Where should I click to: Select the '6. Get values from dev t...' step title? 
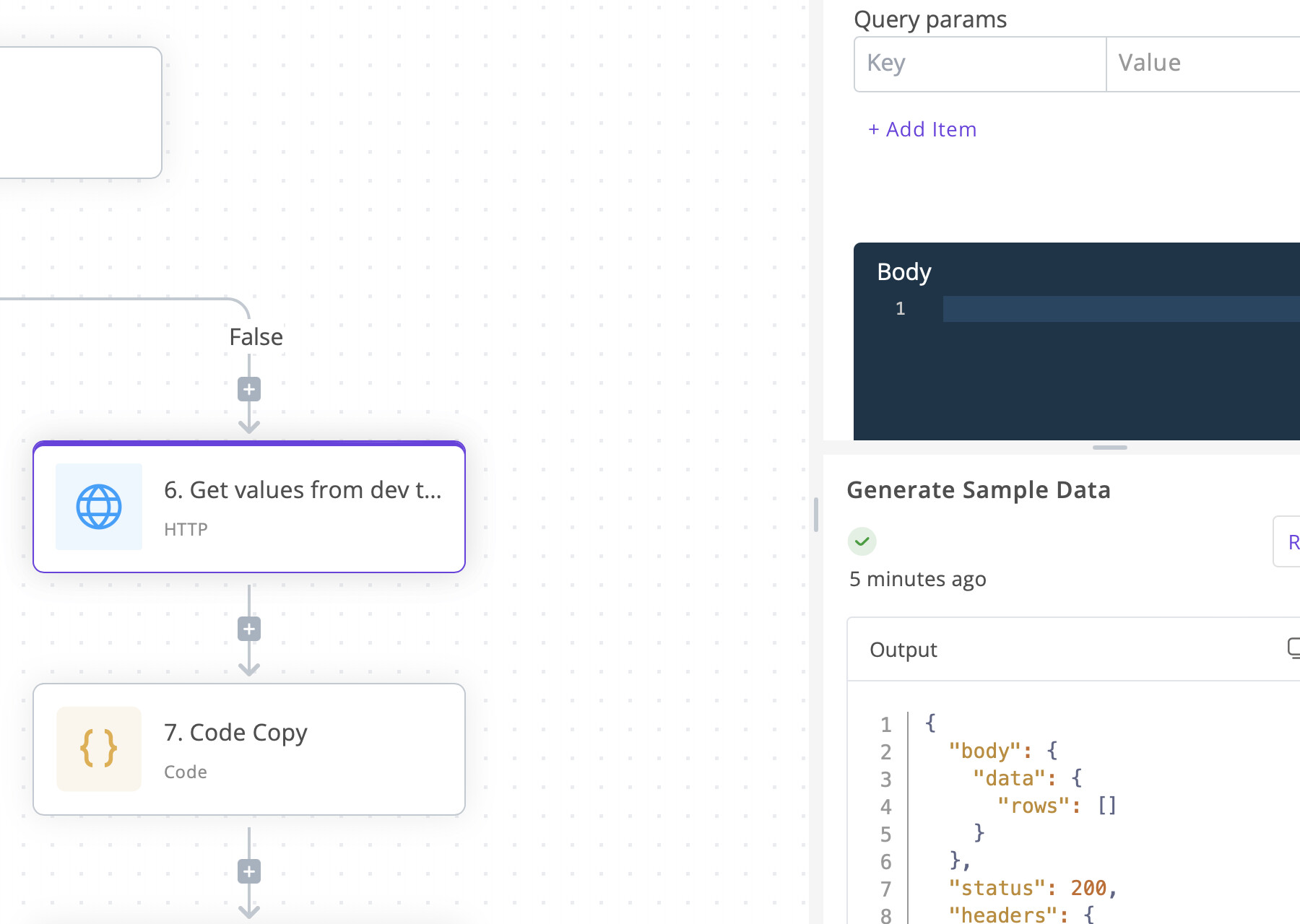303,490
